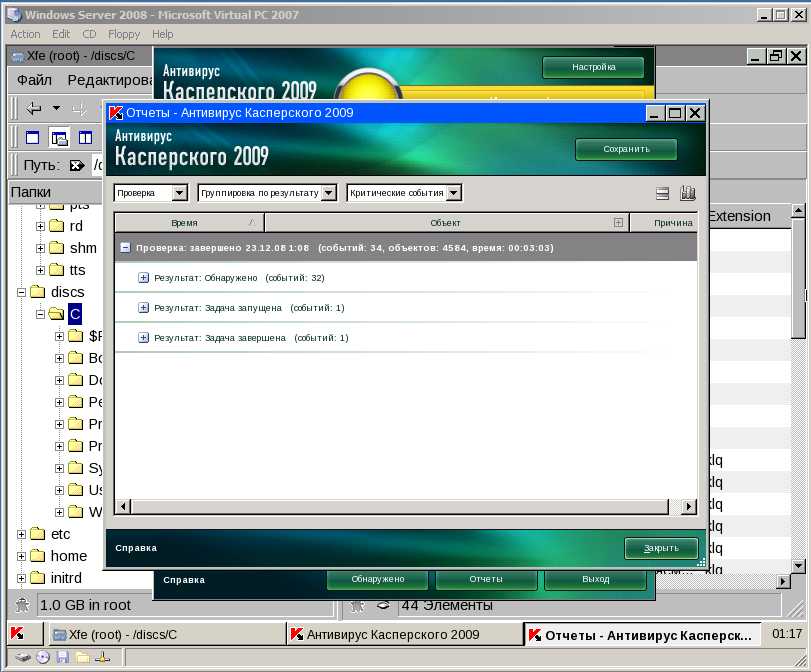Click the initrd folder icon in tree
This screenshot has width=811, height=672.
pos(37,578)
